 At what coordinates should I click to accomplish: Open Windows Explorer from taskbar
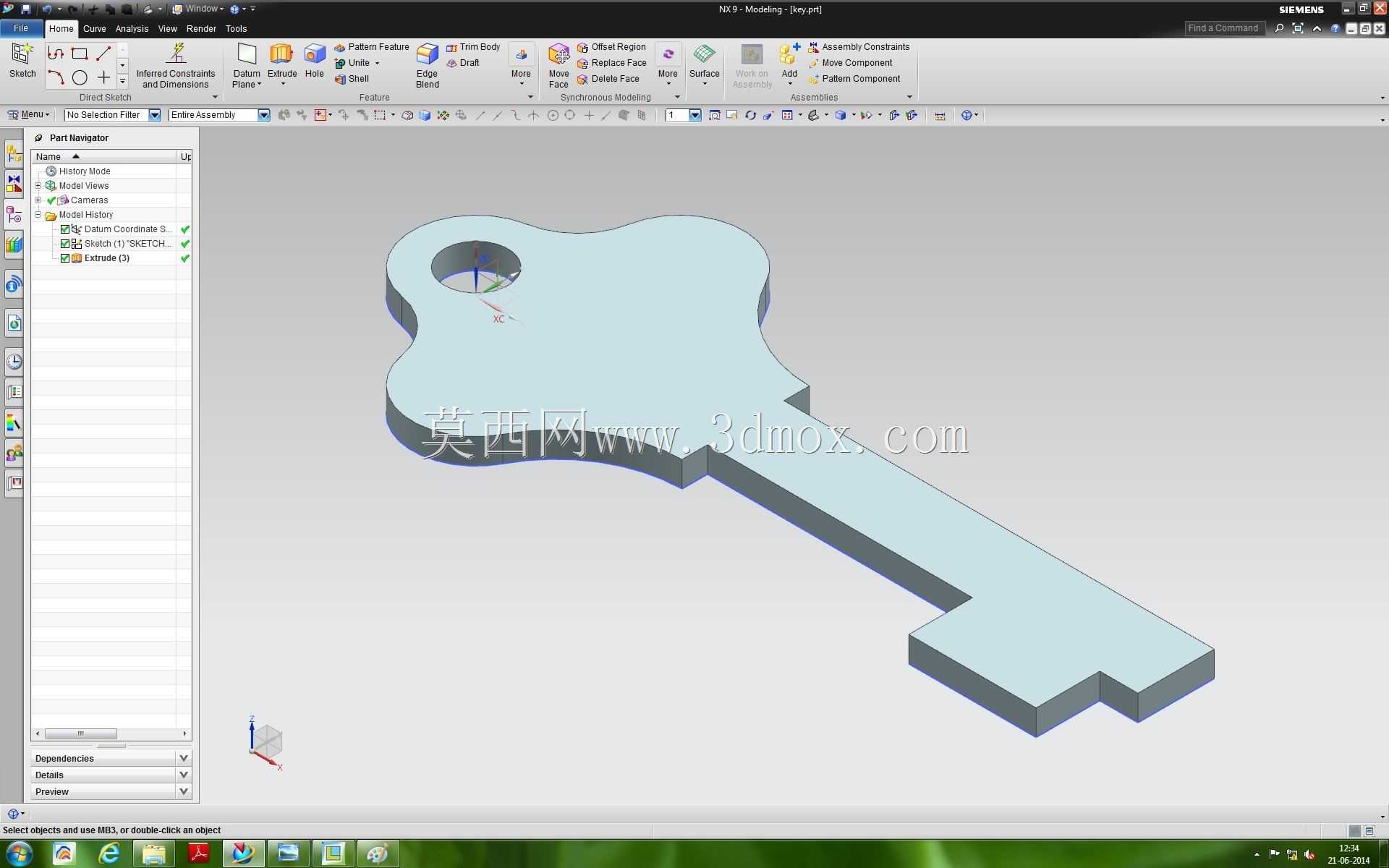point(154,854)
